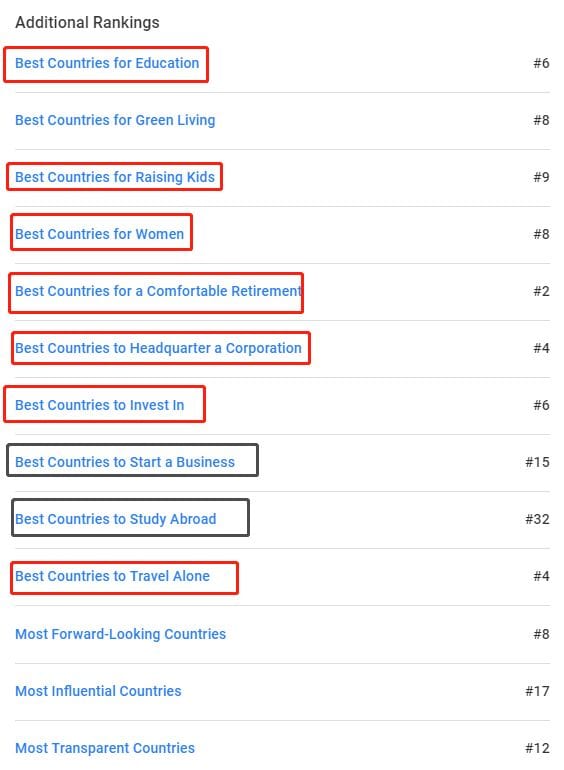Click the #17 rank for Most Influential
This screenshot has width=564, height=770.
coord(537,691)
